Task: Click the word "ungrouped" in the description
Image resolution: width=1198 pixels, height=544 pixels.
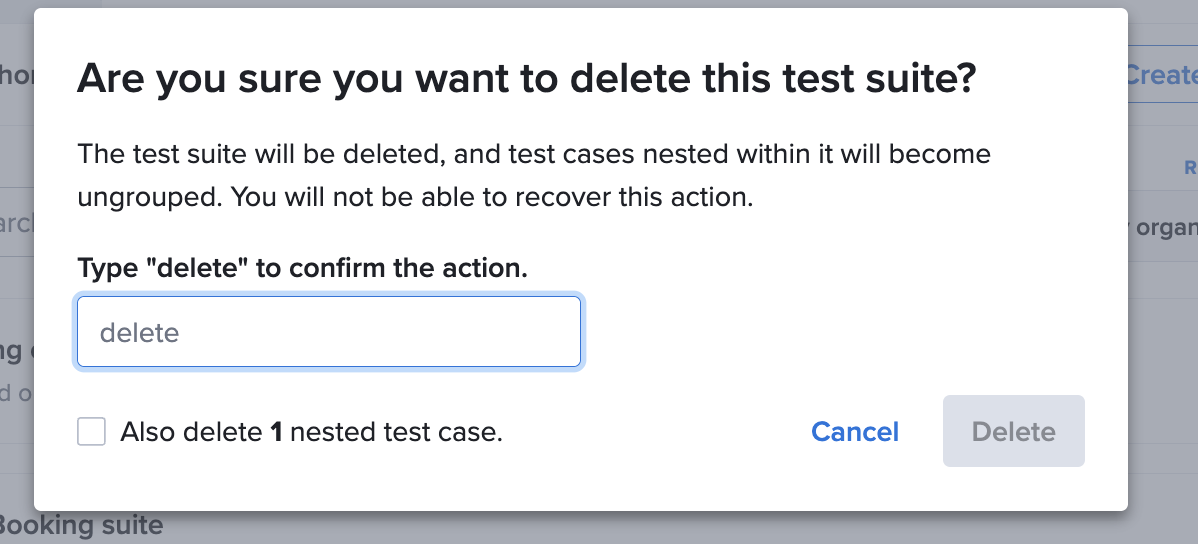Action: [x=148, y=197]
